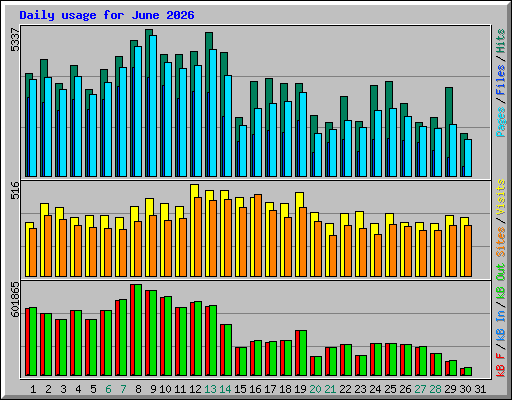The width and height of the screenshot is (512, 400).
Task: Click the "Files" legend label
Action: click(501, 80)
